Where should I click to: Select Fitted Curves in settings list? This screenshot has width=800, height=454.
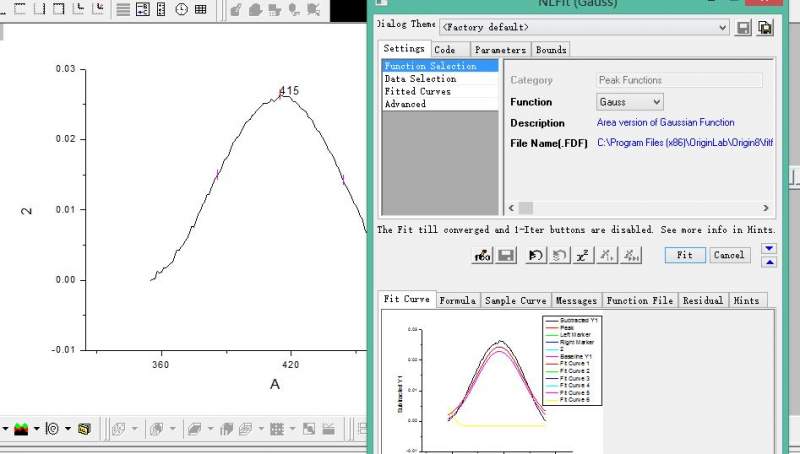pyautogui.click(x=440, y=91)
